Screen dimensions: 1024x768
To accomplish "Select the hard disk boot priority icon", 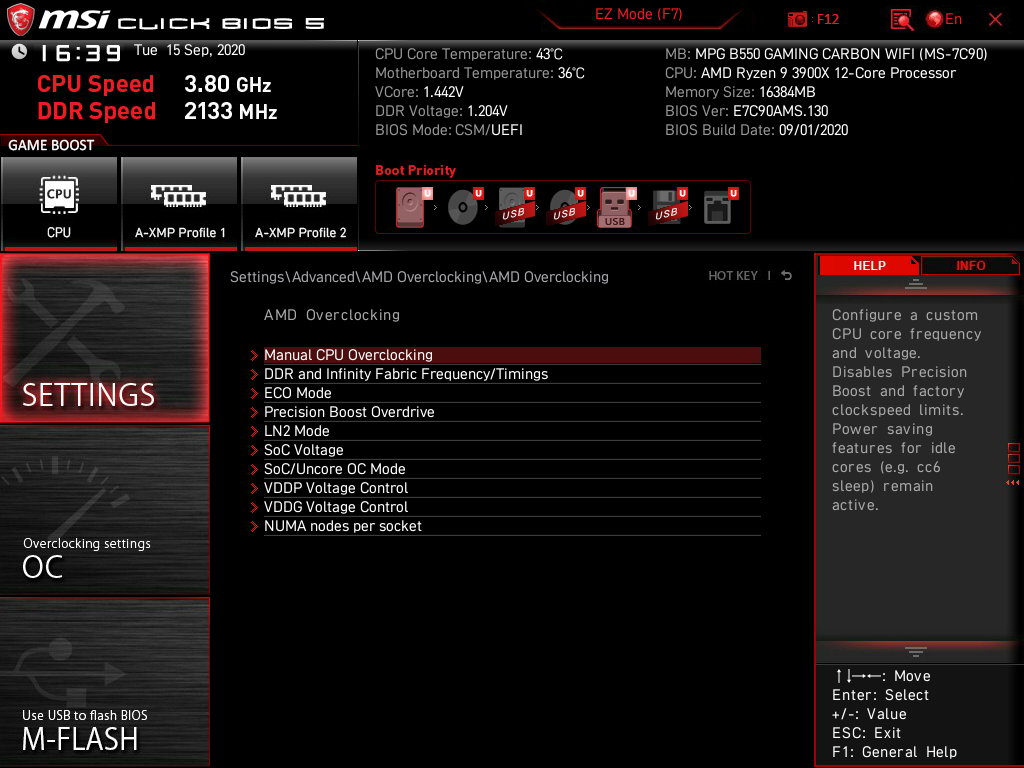I will (x=411, y=207).
